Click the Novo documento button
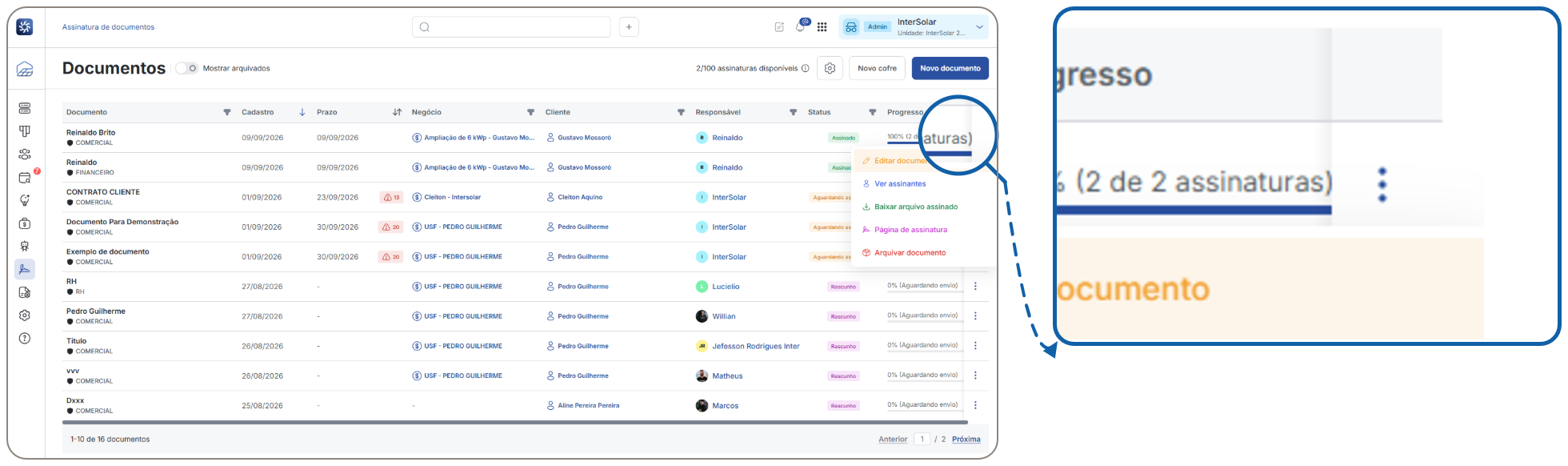Screen dimensions: 1568x466 (x=950, y=68)
